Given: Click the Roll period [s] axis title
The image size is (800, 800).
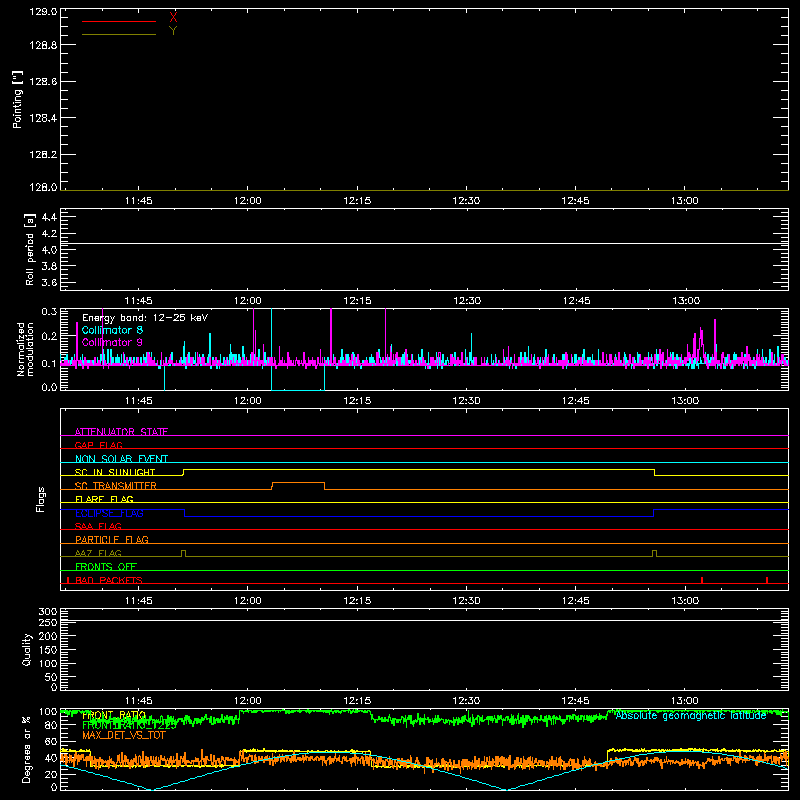Looking at the screenshot, I should click(x=30, y=249).
